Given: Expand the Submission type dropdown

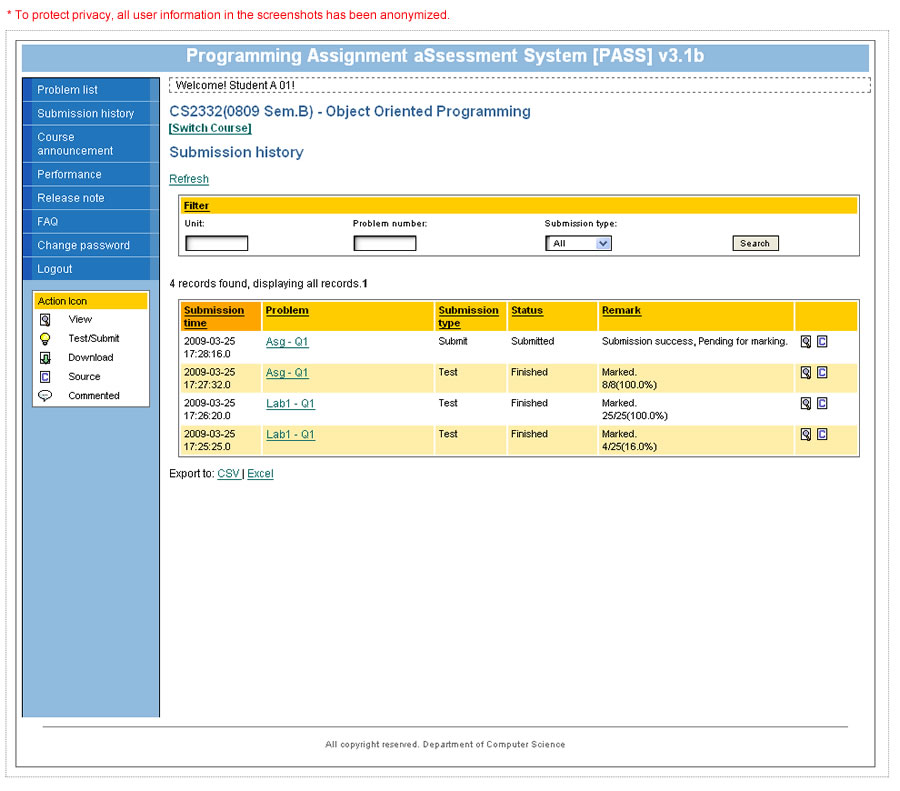Looking at the screenshot, I should pos(578,243).
